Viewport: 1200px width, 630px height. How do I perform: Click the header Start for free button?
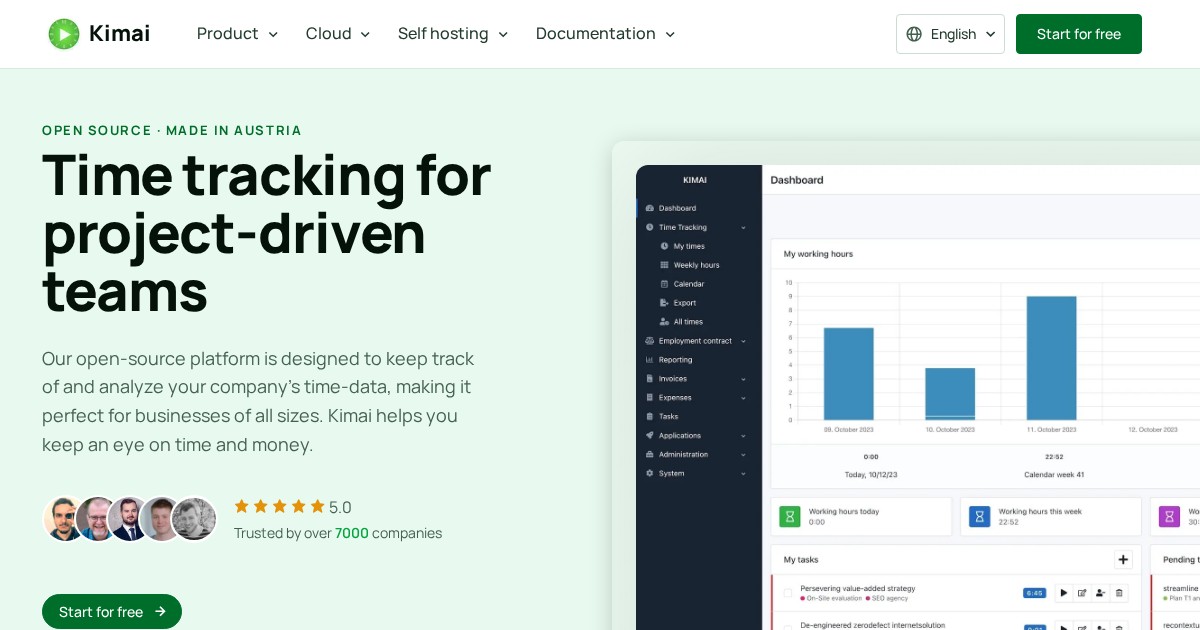tap(1079, 34)
